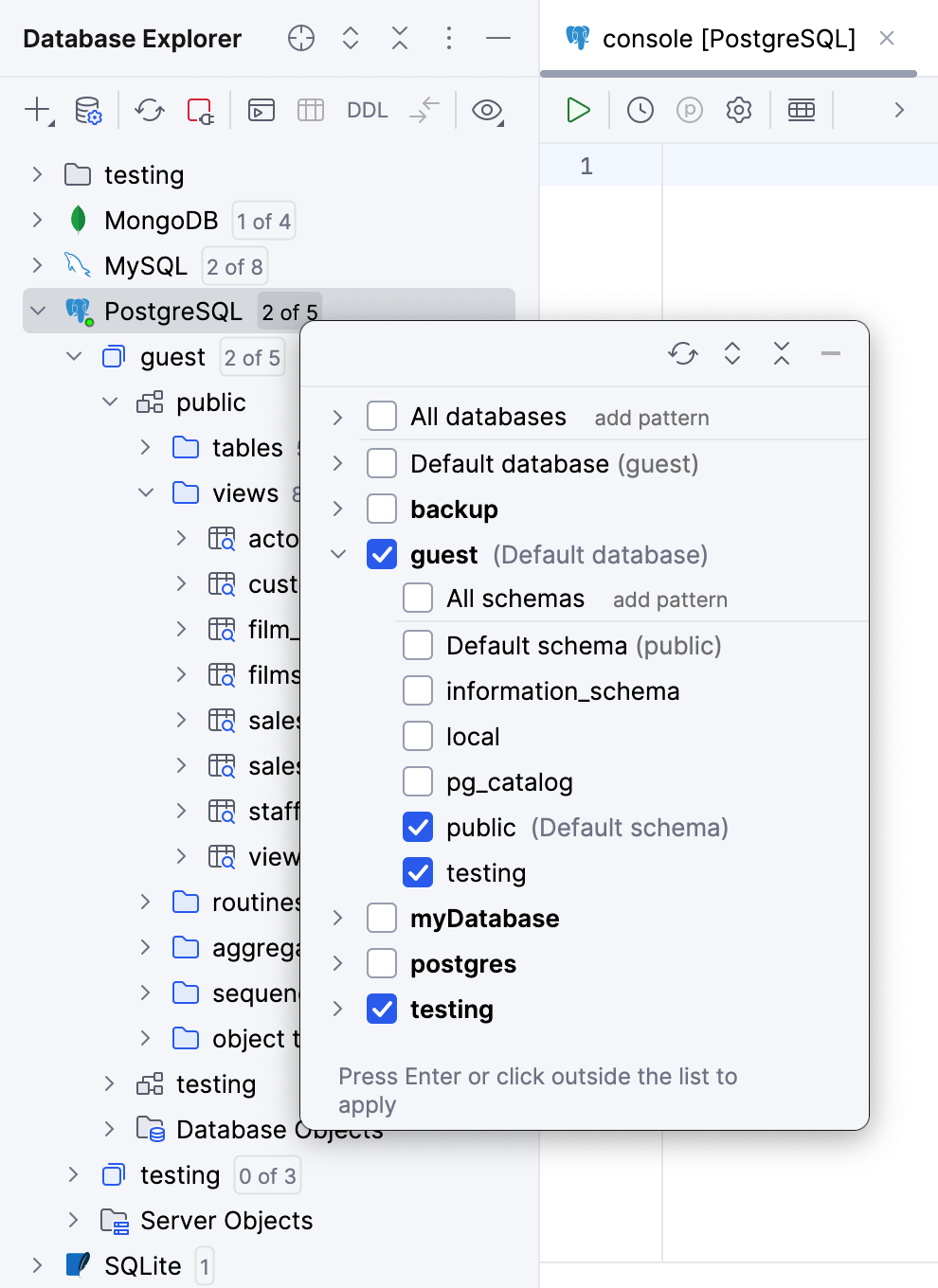Generate DDL using the DDL toolbar icon
Screen dimensions: 938x1288
tap(366, 110)
